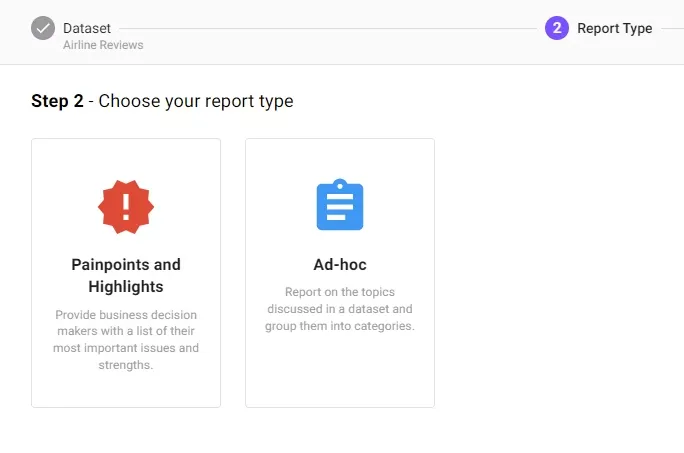This screenshot has width=684, height=453.
Task: Click 'group them into categories' text
Action: 340,326
